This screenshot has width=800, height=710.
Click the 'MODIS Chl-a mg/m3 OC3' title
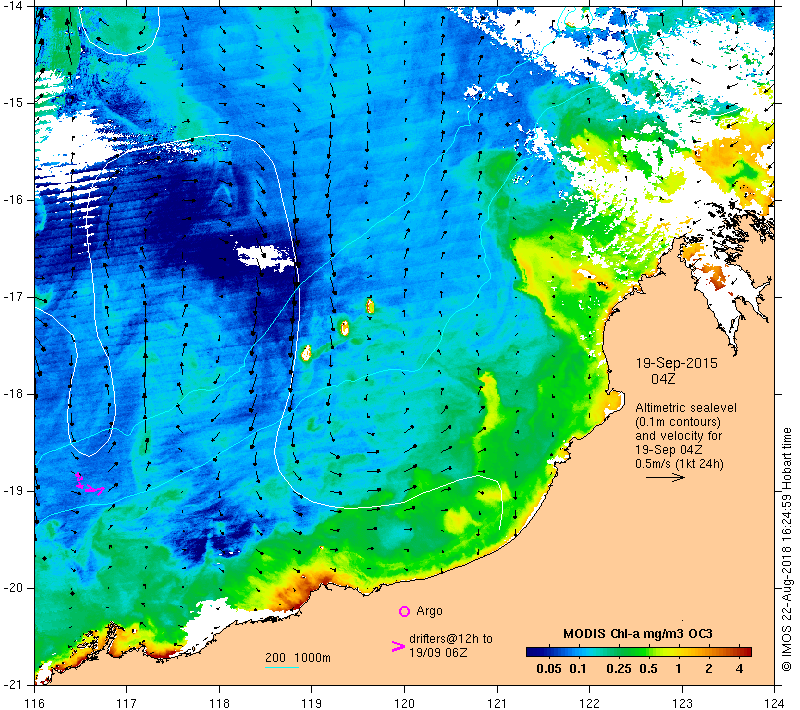(638, 634)
